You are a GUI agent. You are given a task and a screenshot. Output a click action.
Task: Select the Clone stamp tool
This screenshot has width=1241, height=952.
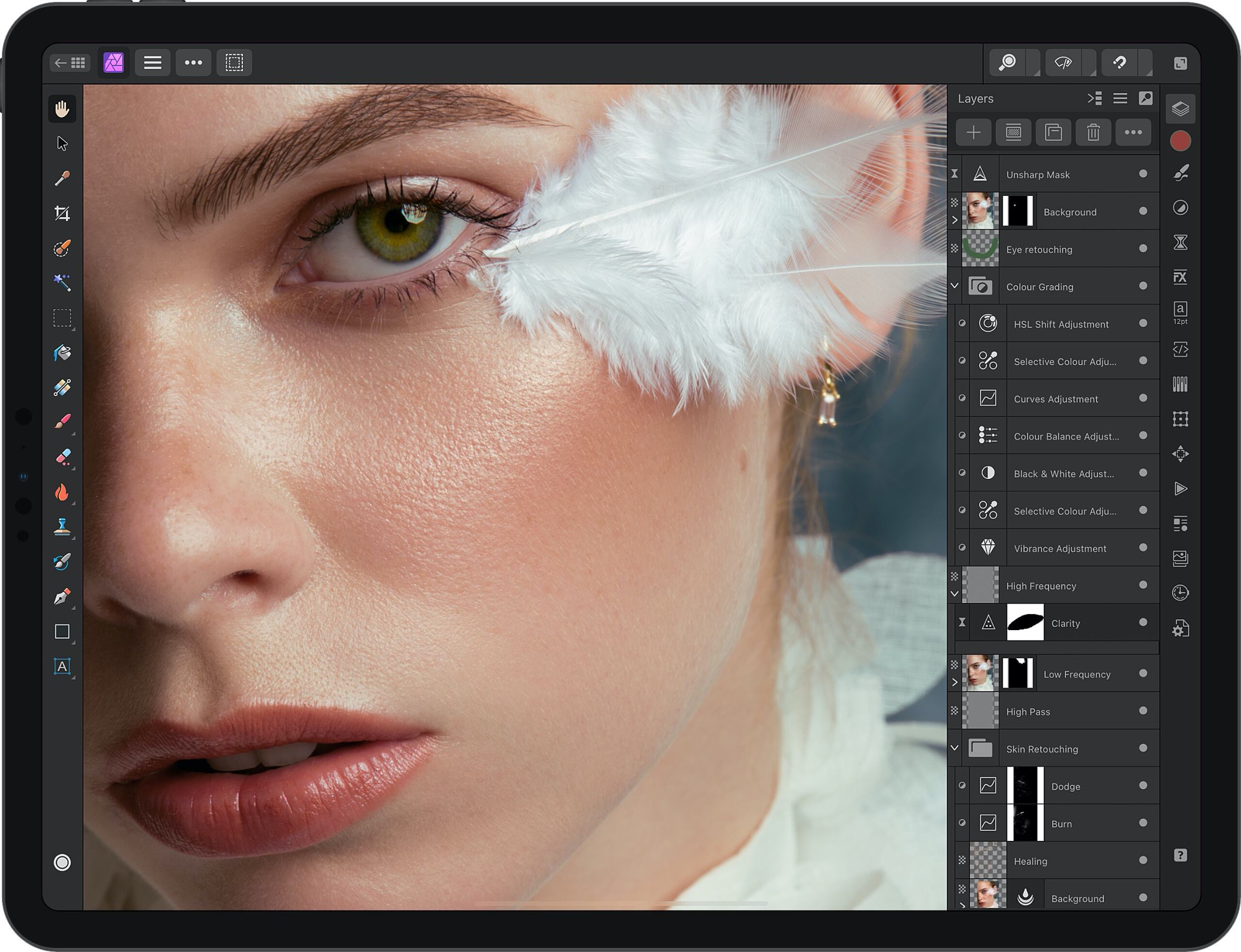pos(62,527)
